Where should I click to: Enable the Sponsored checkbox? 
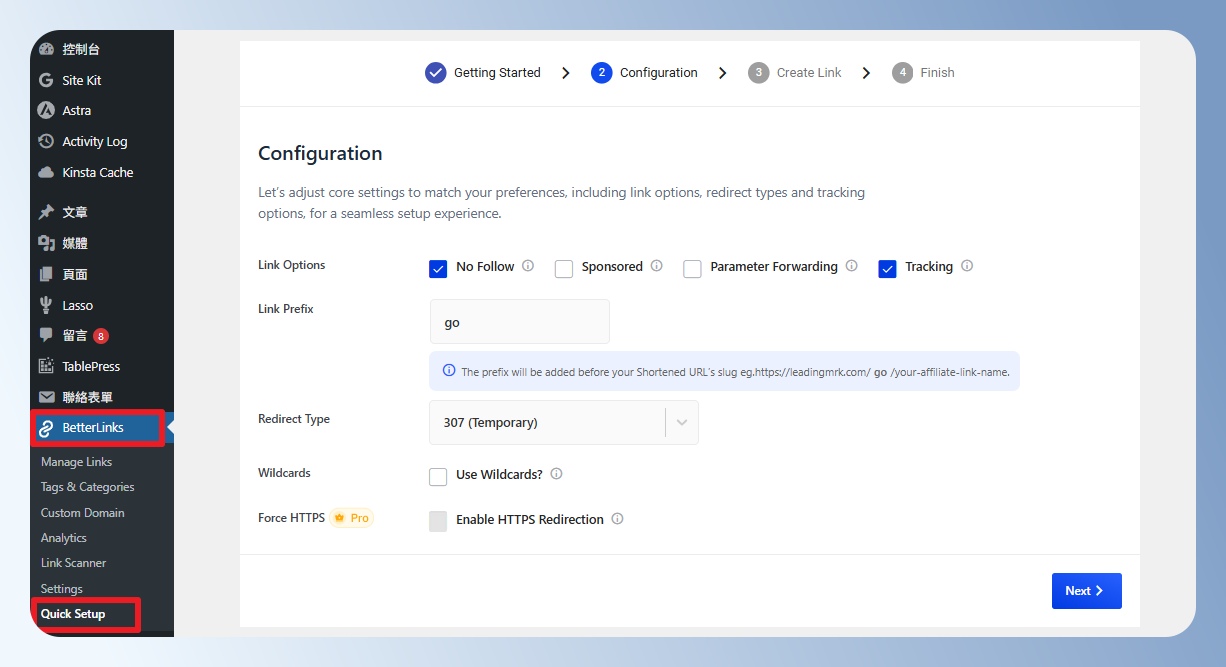coord(564,268)
